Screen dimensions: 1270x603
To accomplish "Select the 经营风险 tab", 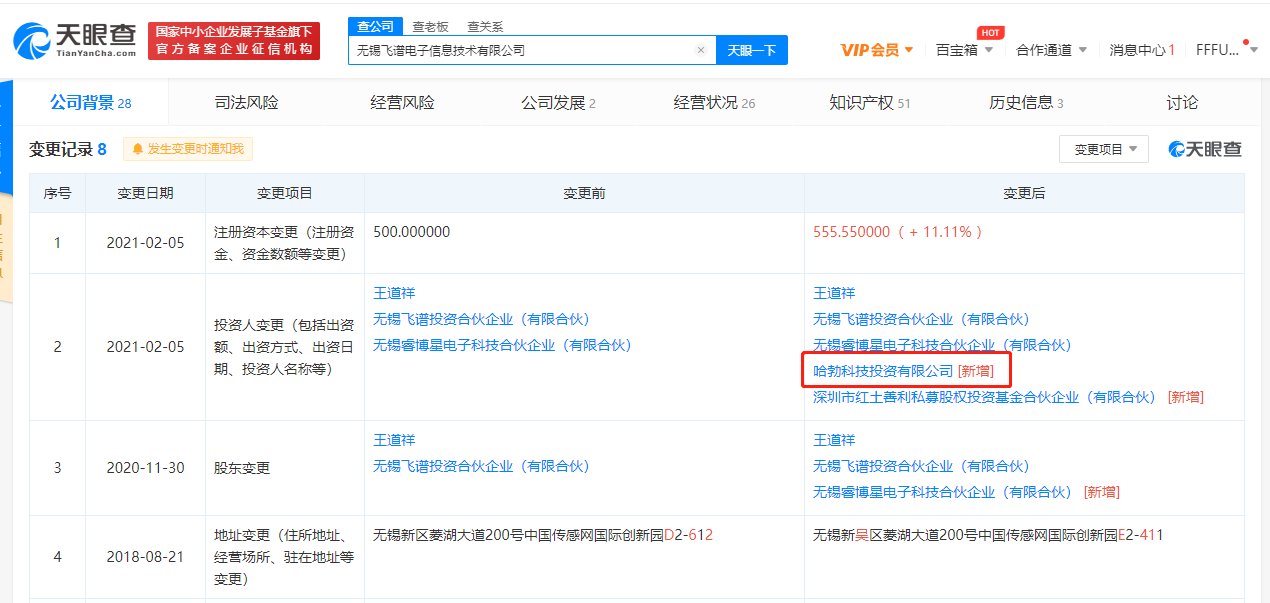I will (402, 103).
